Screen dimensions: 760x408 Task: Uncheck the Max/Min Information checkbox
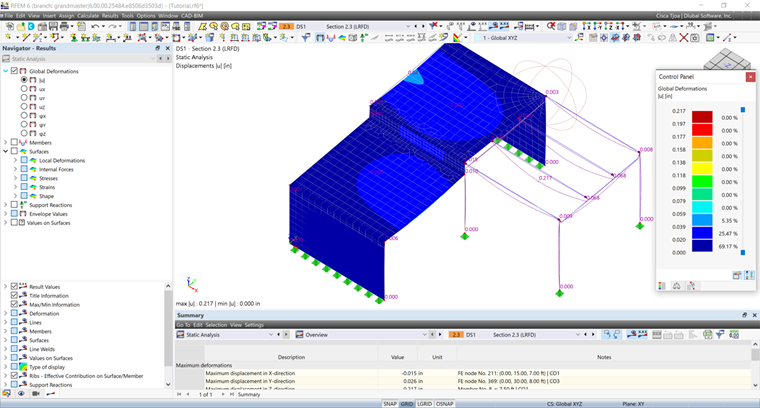coord(14,304)
